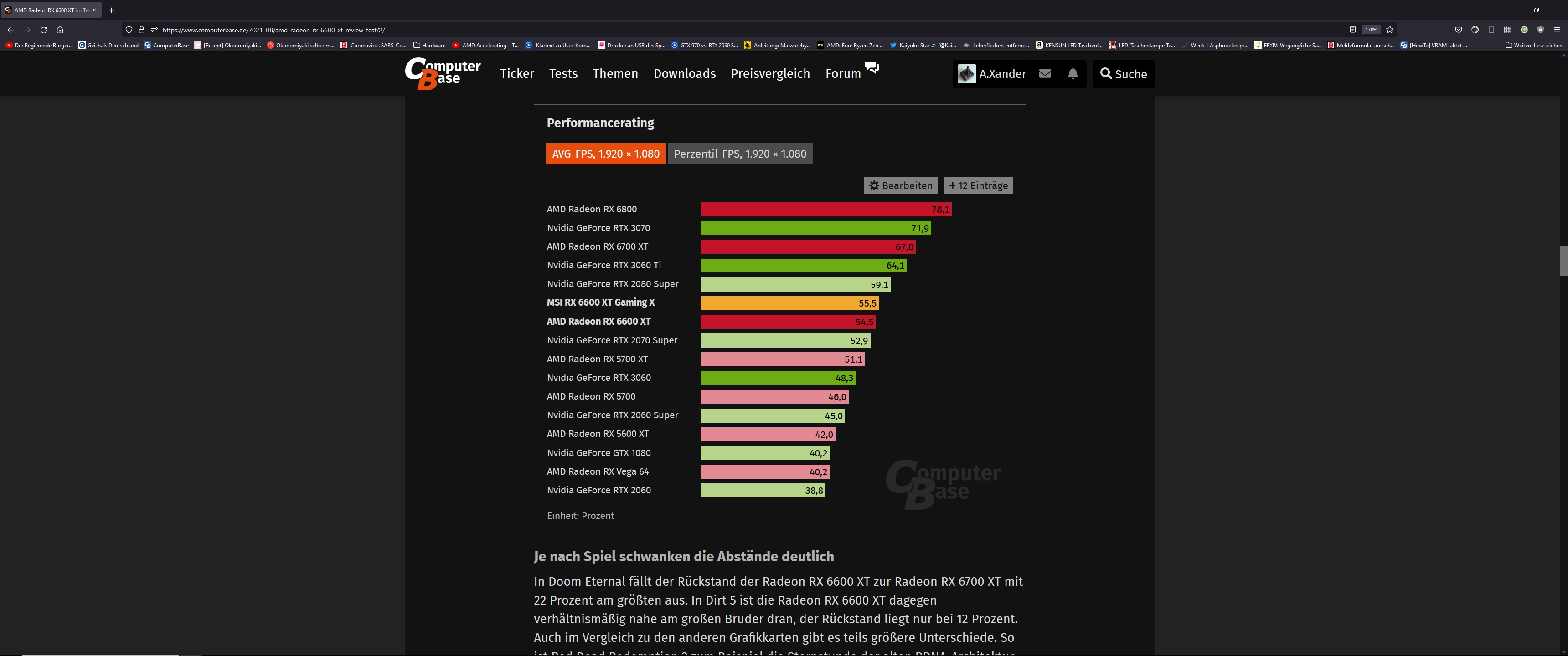The image size is (1568, 656).
Task: Open Preisvergleich navigation item
Action: 770,74
